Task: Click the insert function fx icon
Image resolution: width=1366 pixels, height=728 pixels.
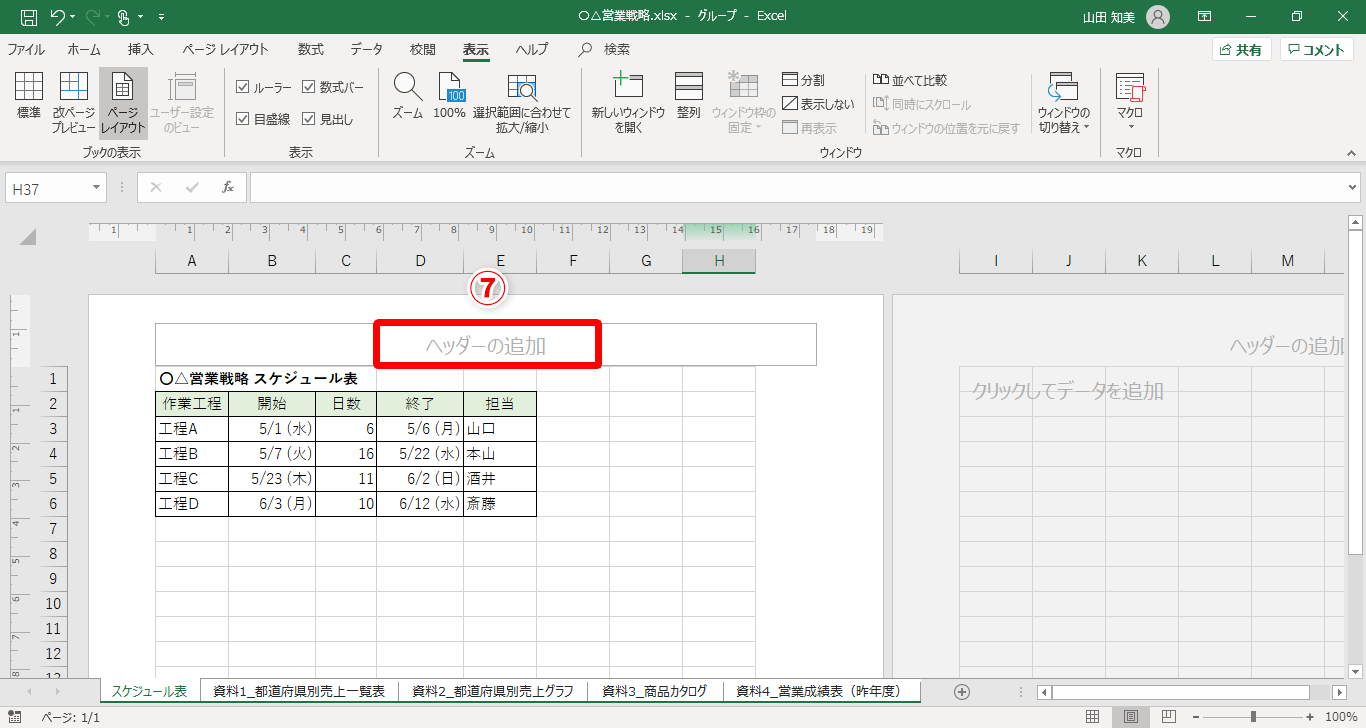Action: pyautogui.click(x=228, y=187)
